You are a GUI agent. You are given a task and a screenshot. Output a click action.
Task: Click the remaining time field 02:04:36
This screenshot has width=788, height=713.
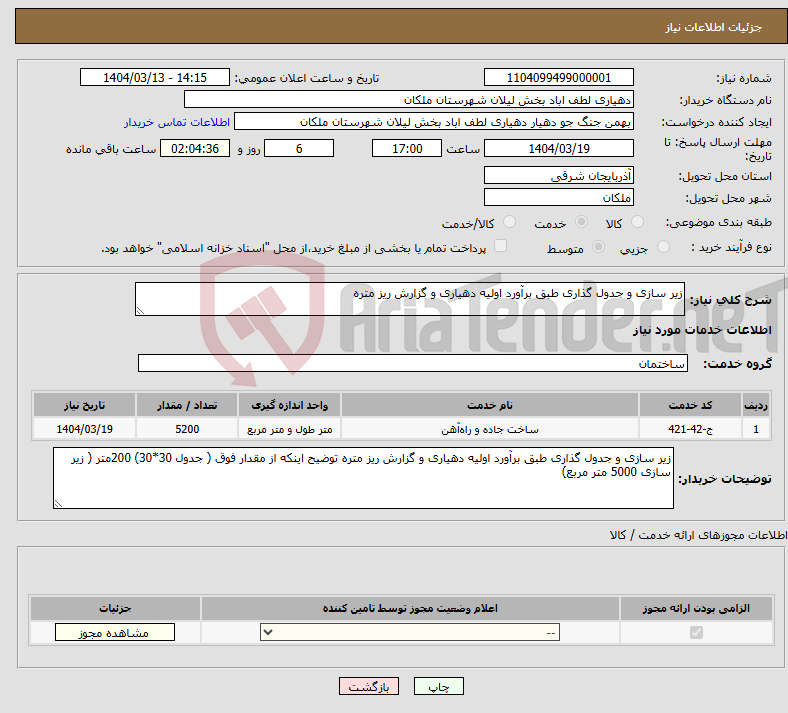click(195, 148)
